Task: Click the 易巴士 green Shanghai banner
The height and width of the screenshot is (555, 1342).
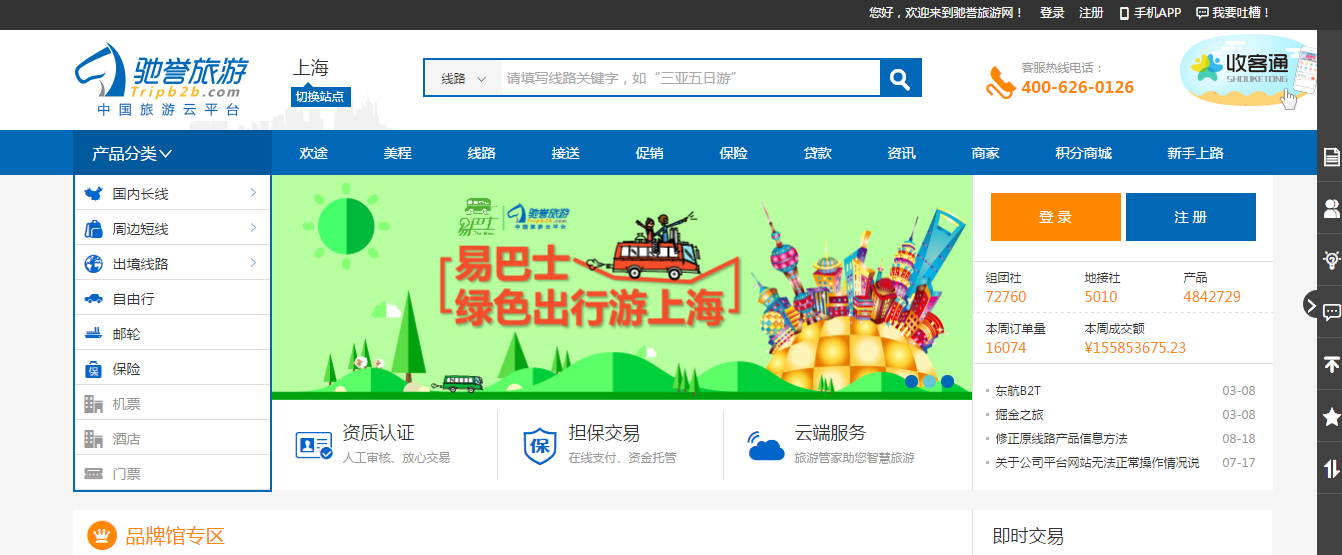Action: 622,287
